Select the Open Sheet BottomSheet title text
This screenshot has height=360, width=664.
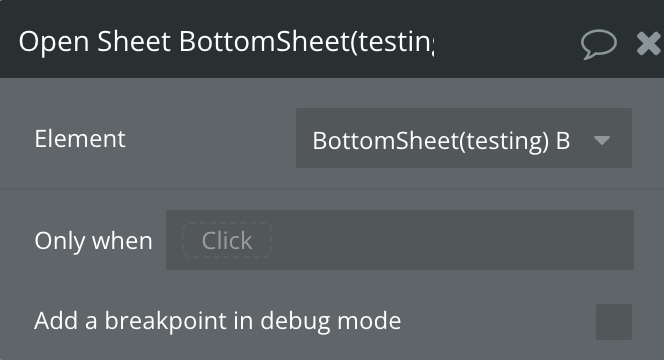point(227,42)
